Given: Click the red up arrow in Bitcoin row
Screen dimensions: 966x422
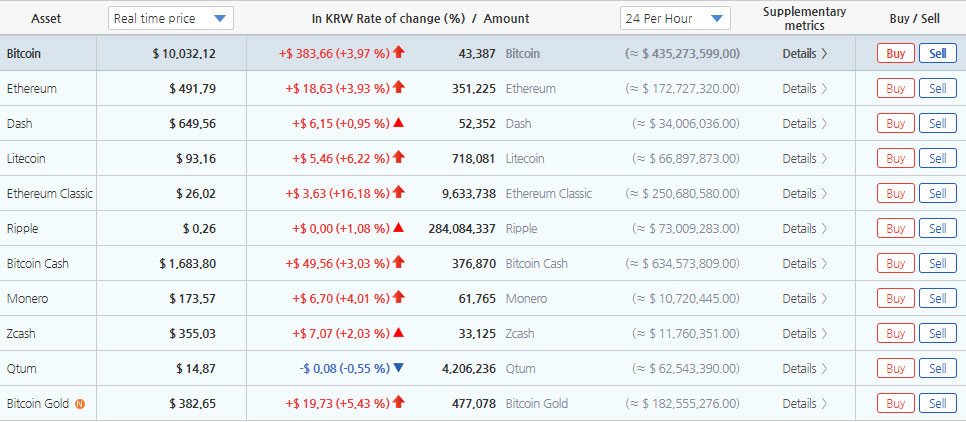Looking at the screenshot, I should point(399,53).
